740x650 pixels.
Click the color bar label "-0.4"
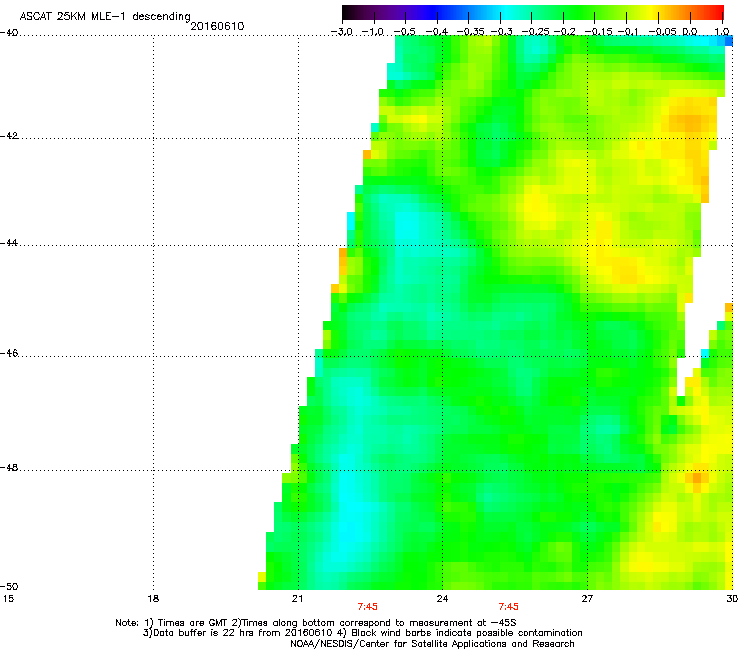click(437, 32)
